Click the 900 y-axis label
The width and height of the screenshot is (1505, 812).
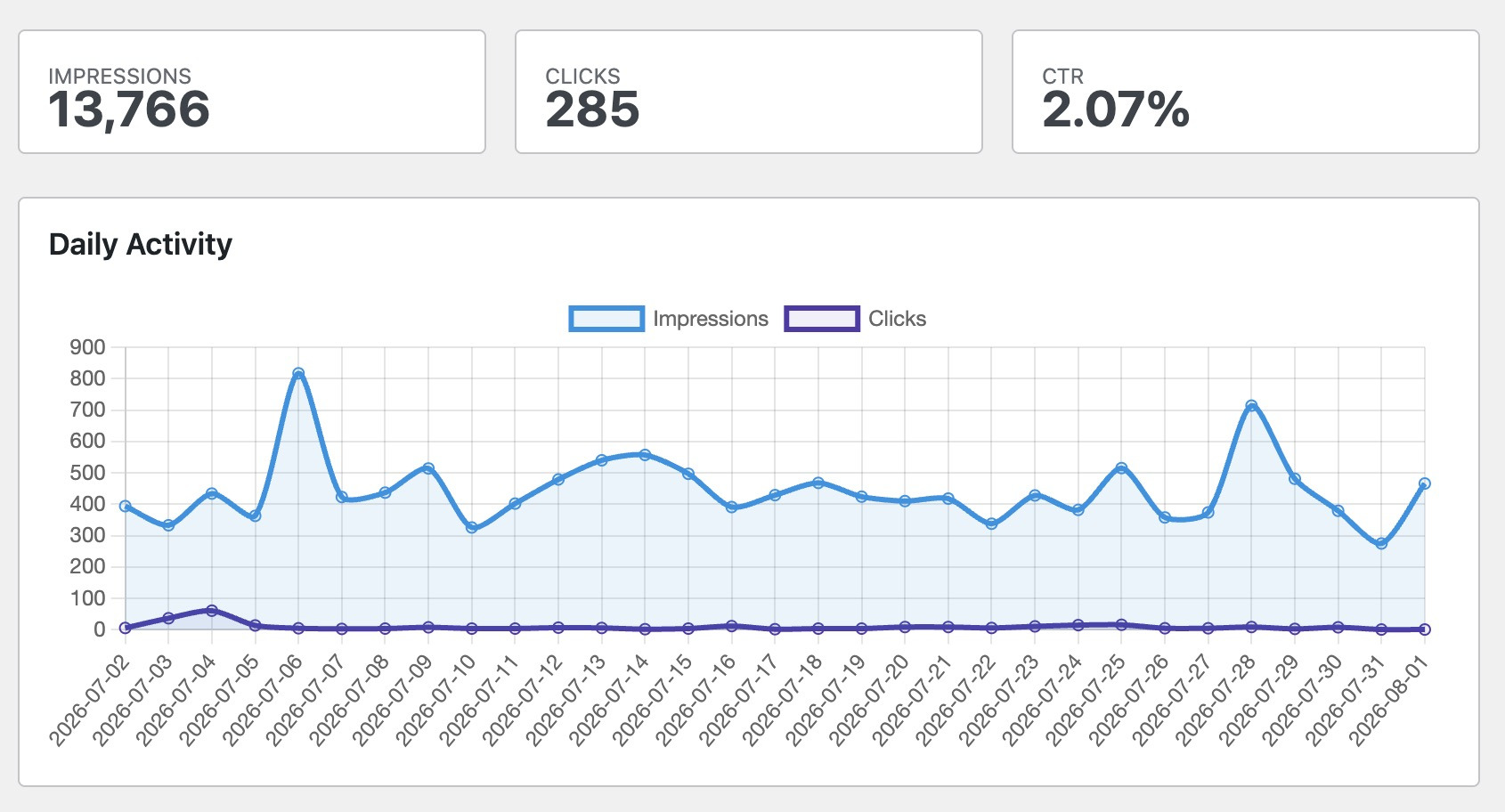(x=87, y=347)
